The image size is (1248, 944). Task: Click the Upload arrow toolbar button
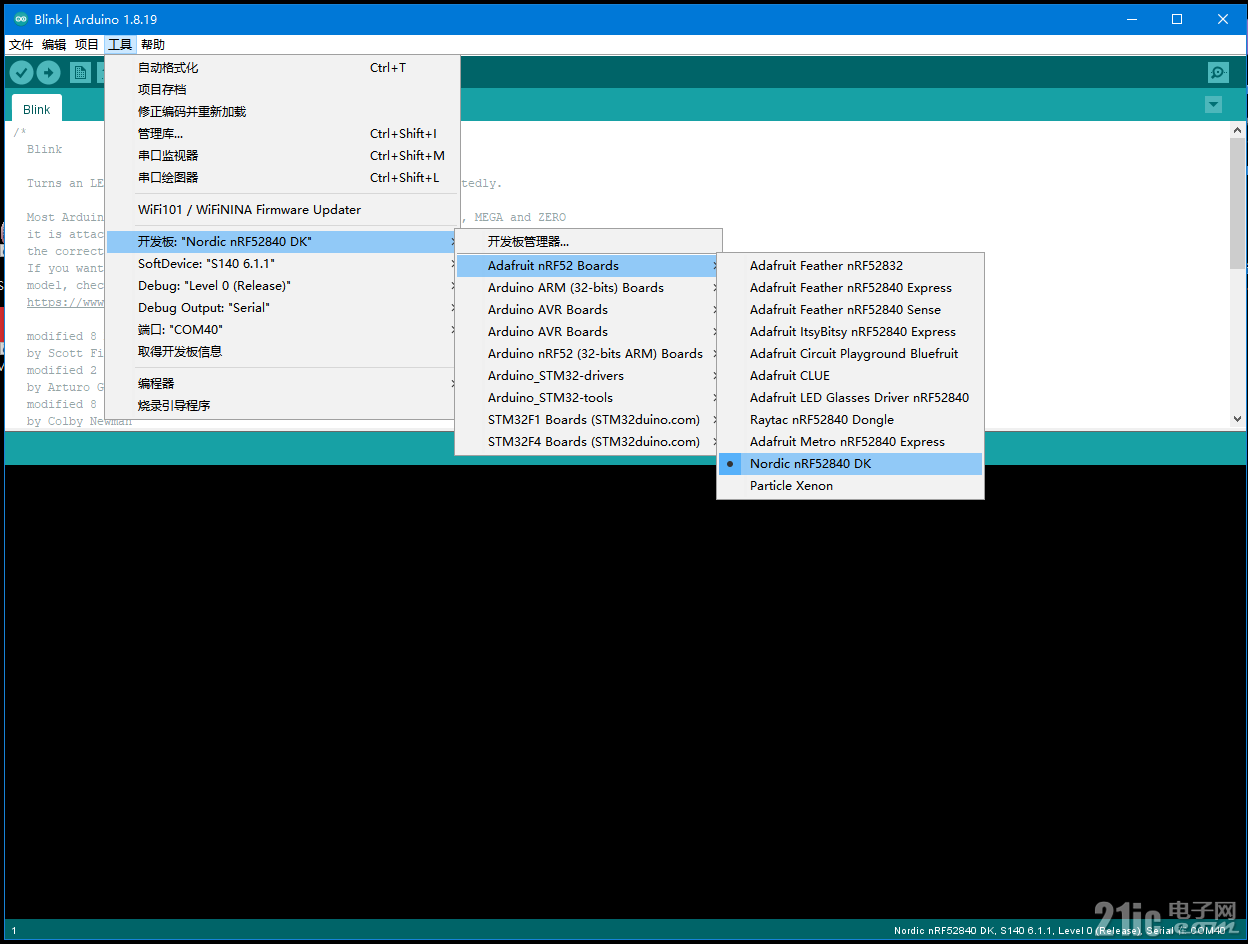[48, 72]
